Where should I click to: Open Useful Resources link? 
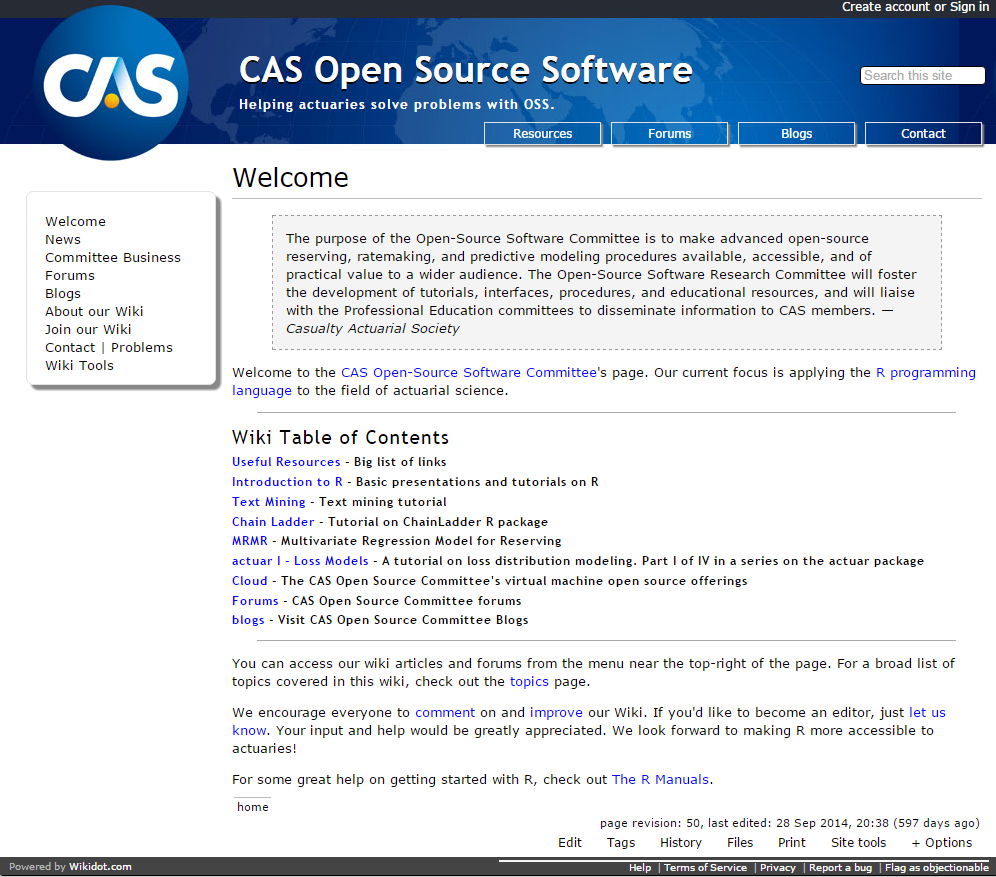[x=286, y=462]
